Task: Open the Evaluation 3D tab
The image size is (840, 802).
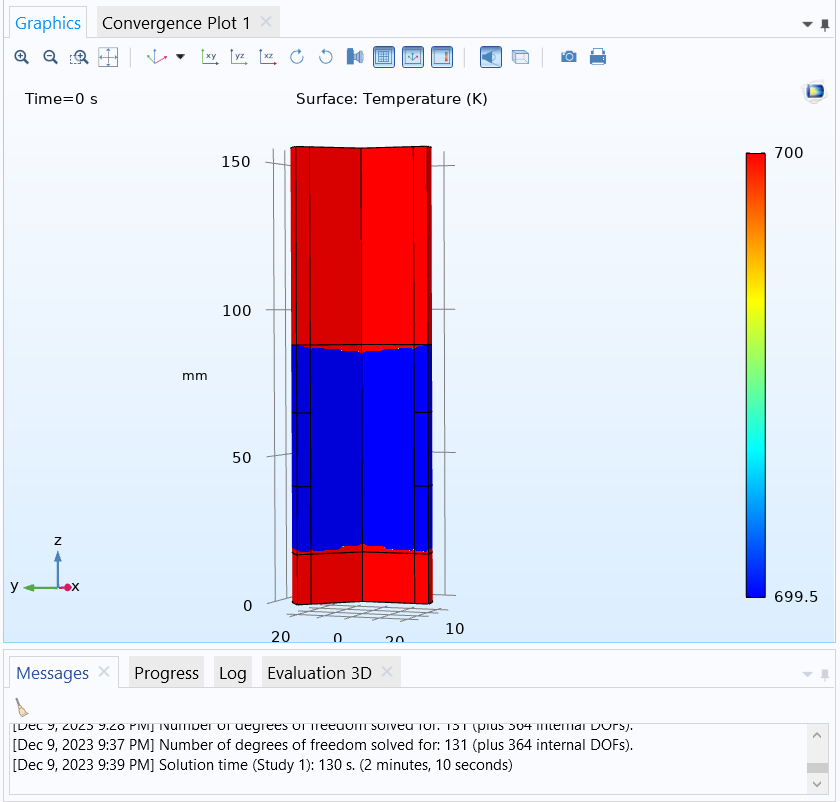Action: click(322, 673)
